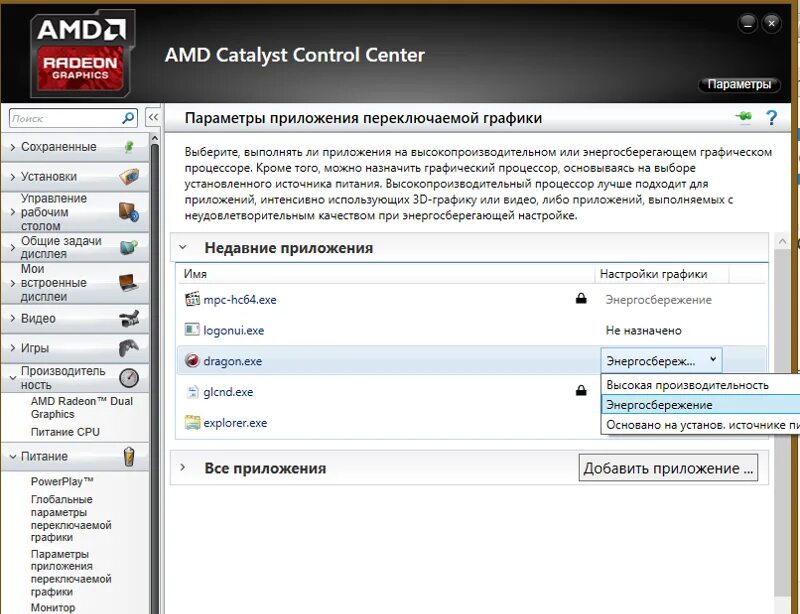The height and width of the screenshot is (614, 800).
Task: Expand Мои встроенные дисплеи category
Action: pyautogui.click(x=13, y=282)
